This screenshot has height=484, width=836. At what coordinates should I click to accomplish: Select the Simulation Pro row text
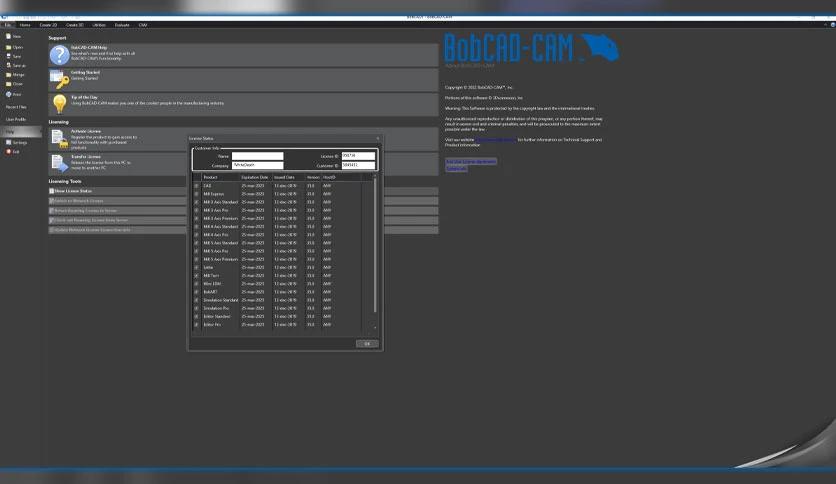(216, 308)
